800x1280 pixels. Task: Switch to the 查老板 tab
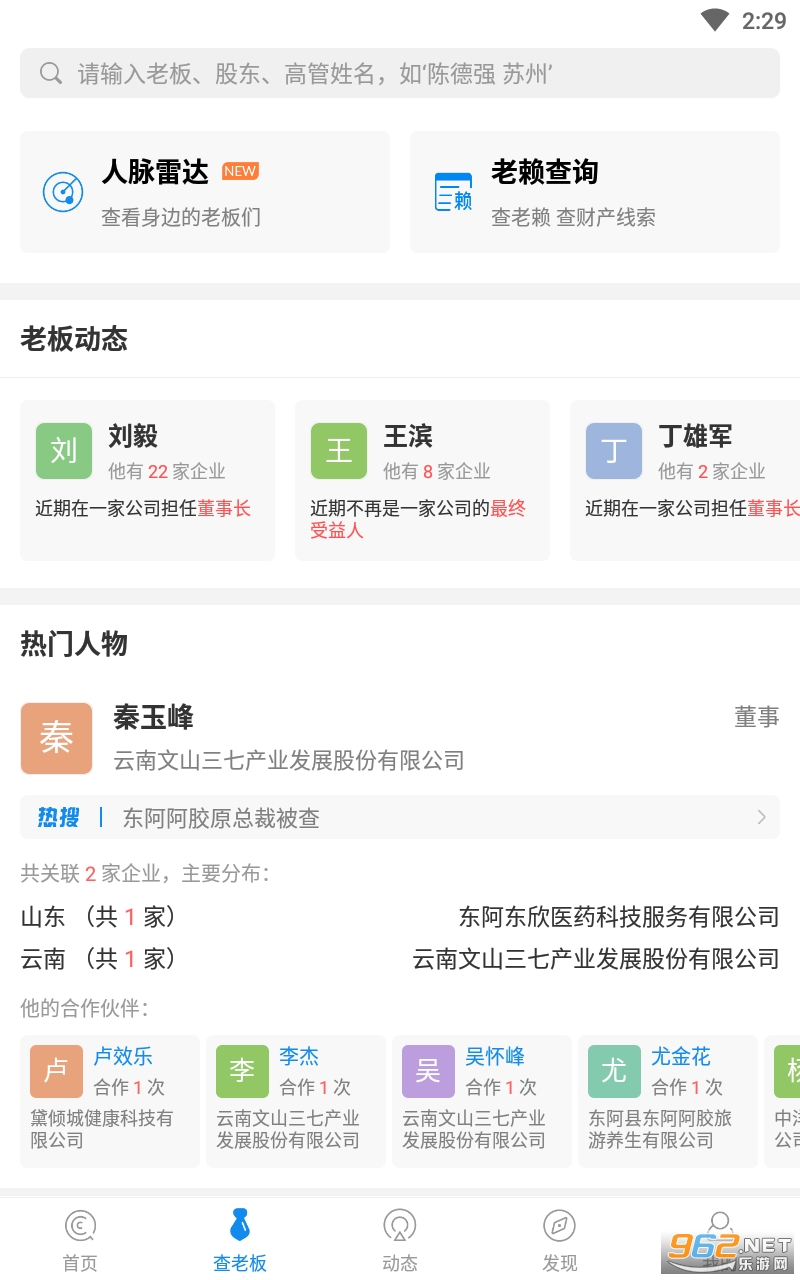(x=240, y=1240)
